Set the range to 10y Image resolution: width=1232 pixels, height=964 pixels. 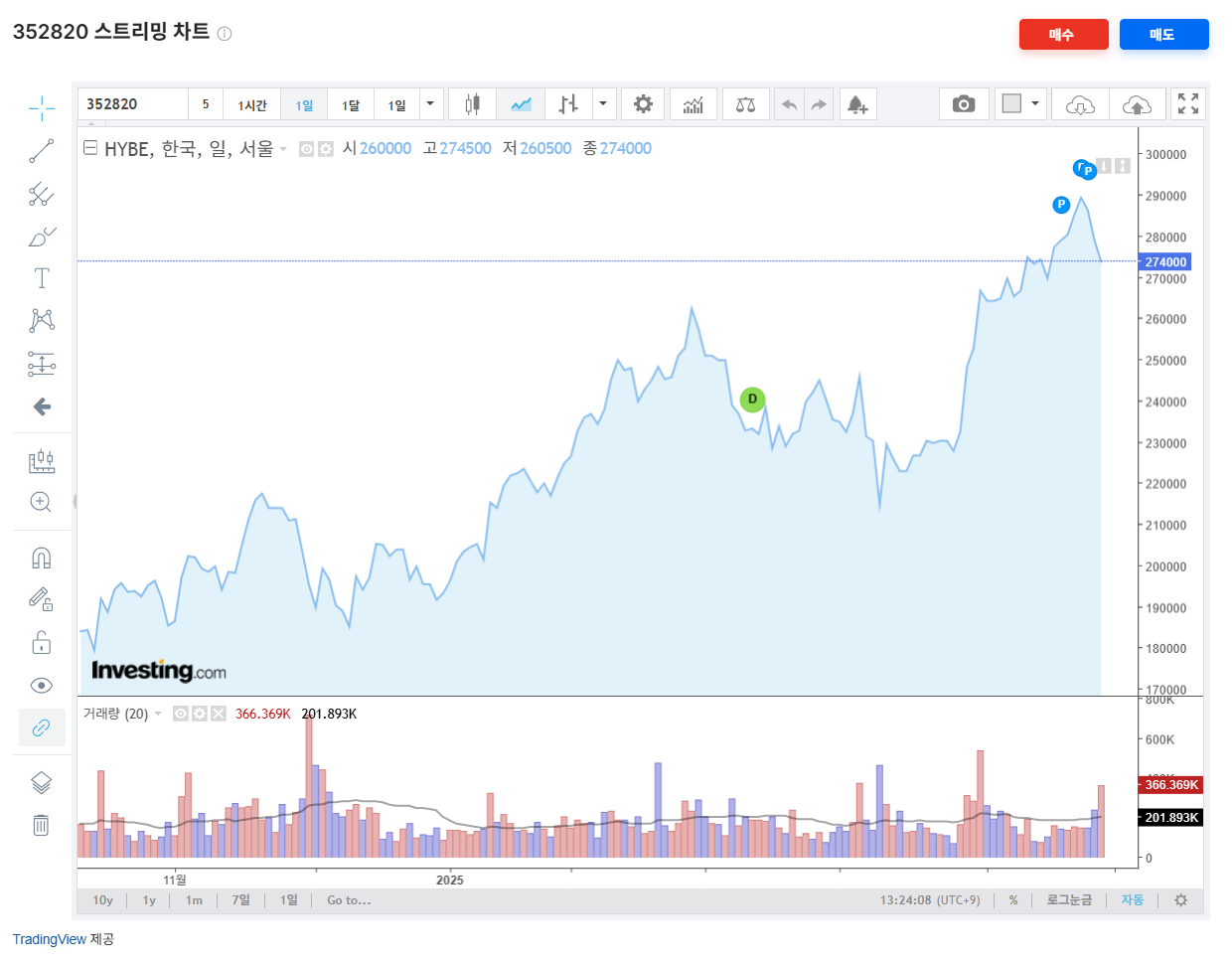pyautogui.click(x=102, y=900)
